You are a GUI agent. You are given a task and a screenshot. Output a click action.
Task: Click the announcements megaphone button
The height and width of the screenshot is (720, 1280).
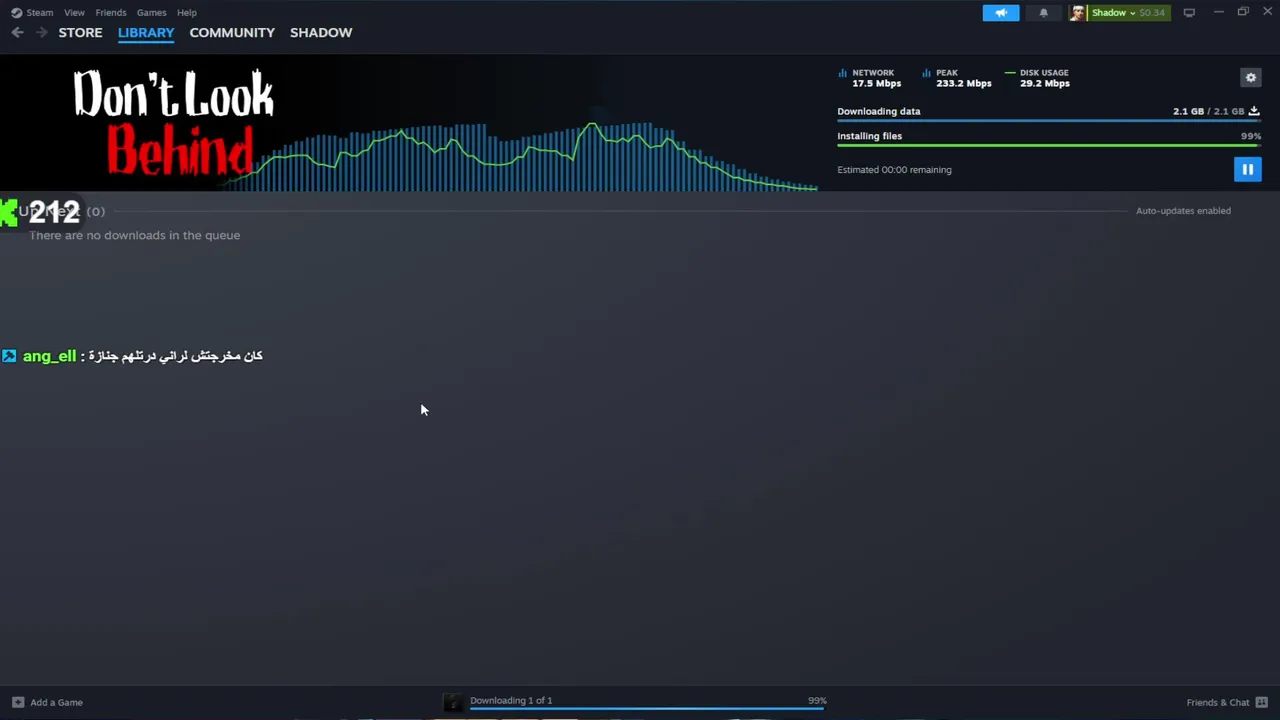(1001, 13)
